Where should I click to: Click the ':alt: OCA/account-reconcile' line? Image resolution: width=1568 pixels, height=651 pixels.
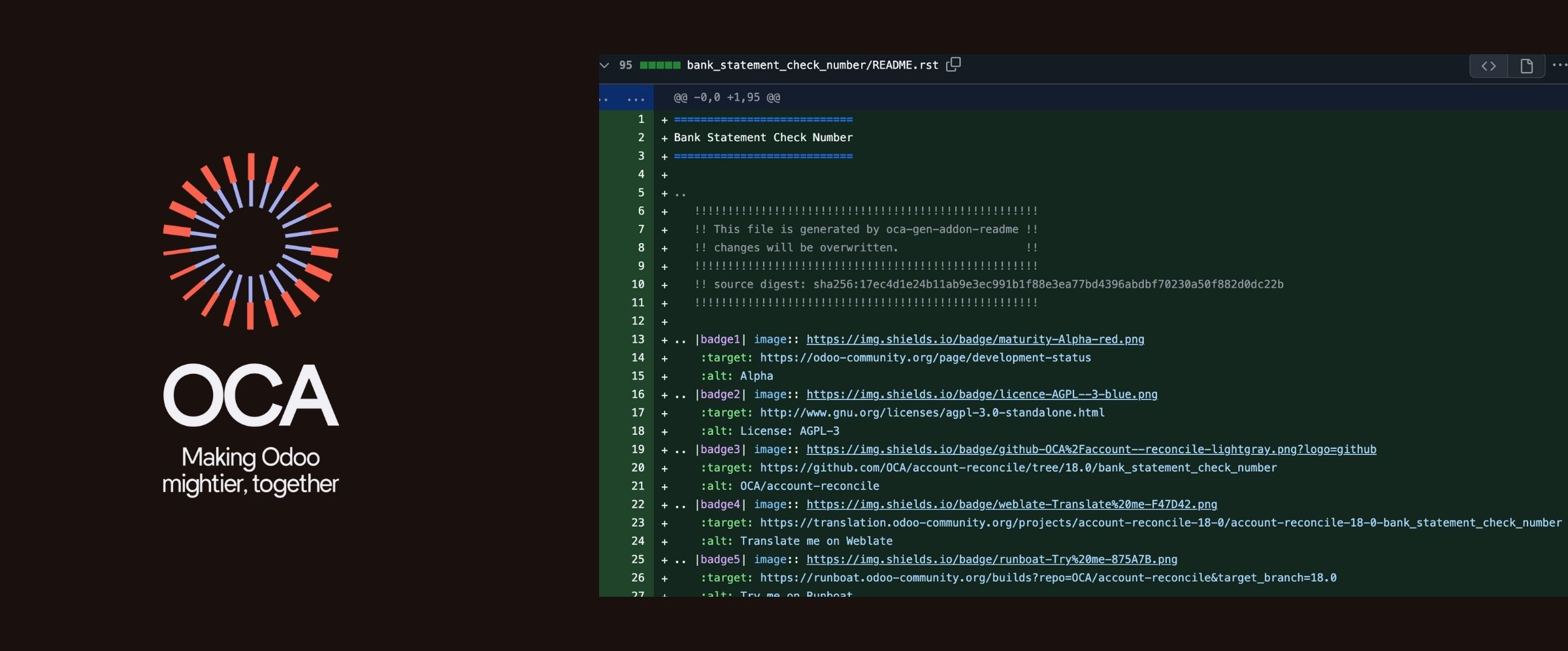click(x=790, y=486)
